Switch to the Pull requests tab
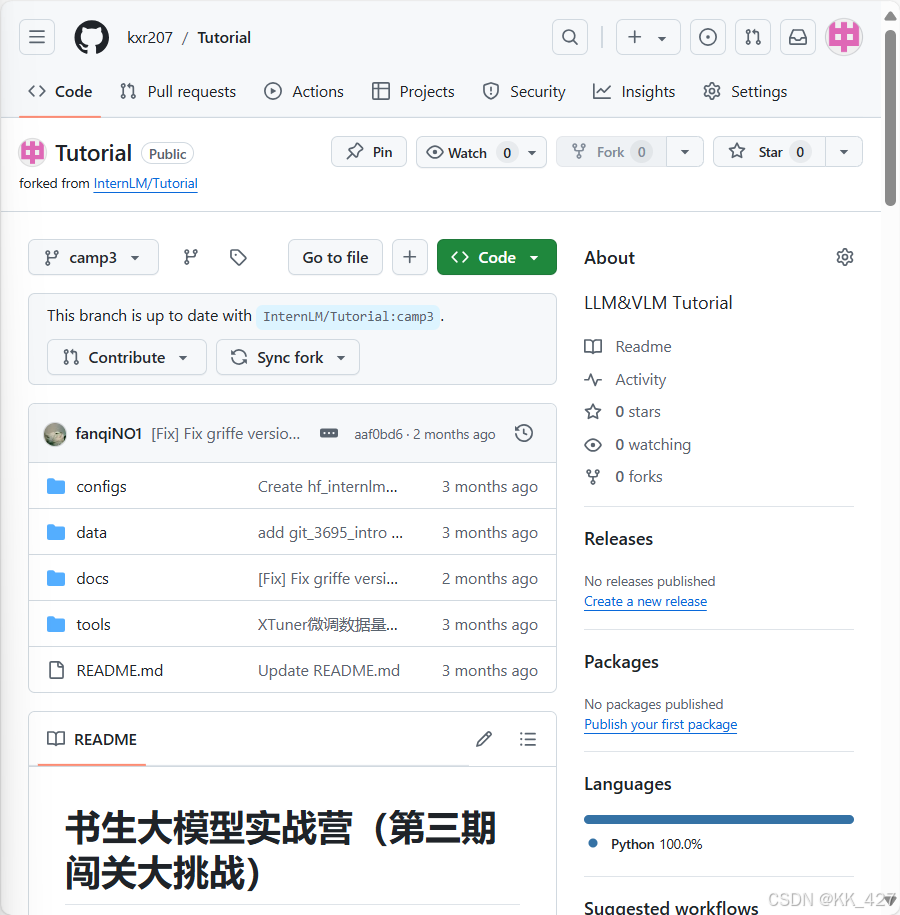 point(178,92)
